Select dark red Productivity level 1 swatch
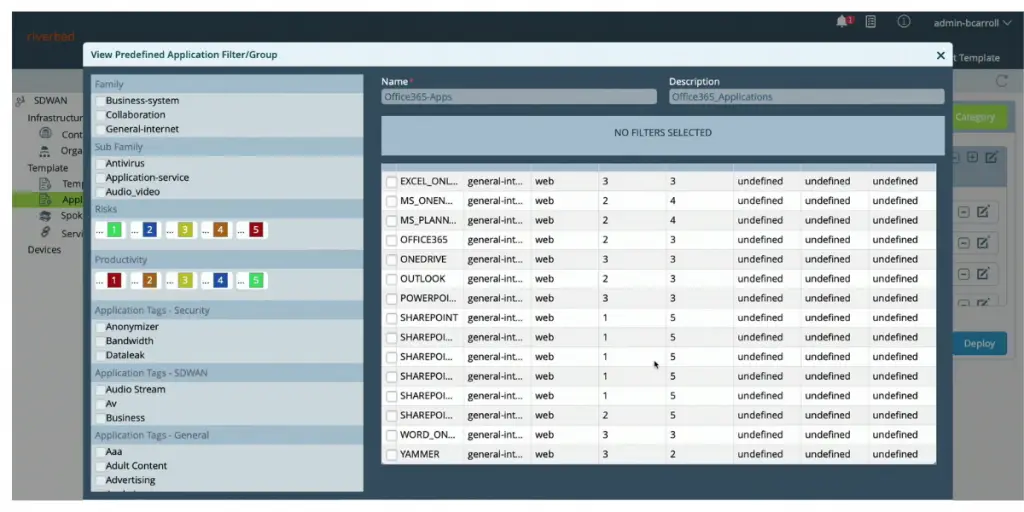Viewport: 1024px width, 512px height. click(114, 281)
